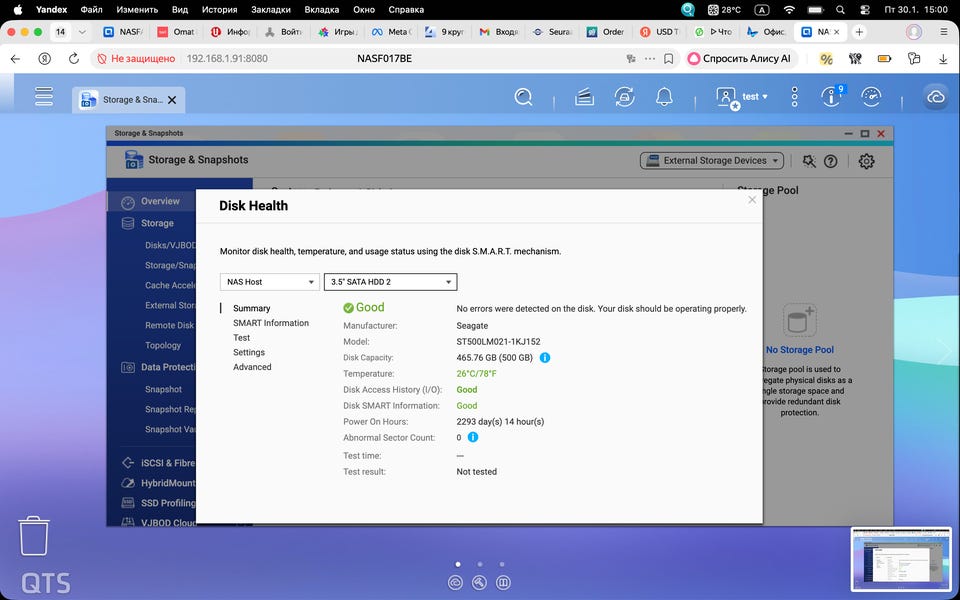Select the SMART Information section
The width and height of the screenshot is (960, 600).
coord(271,323)
